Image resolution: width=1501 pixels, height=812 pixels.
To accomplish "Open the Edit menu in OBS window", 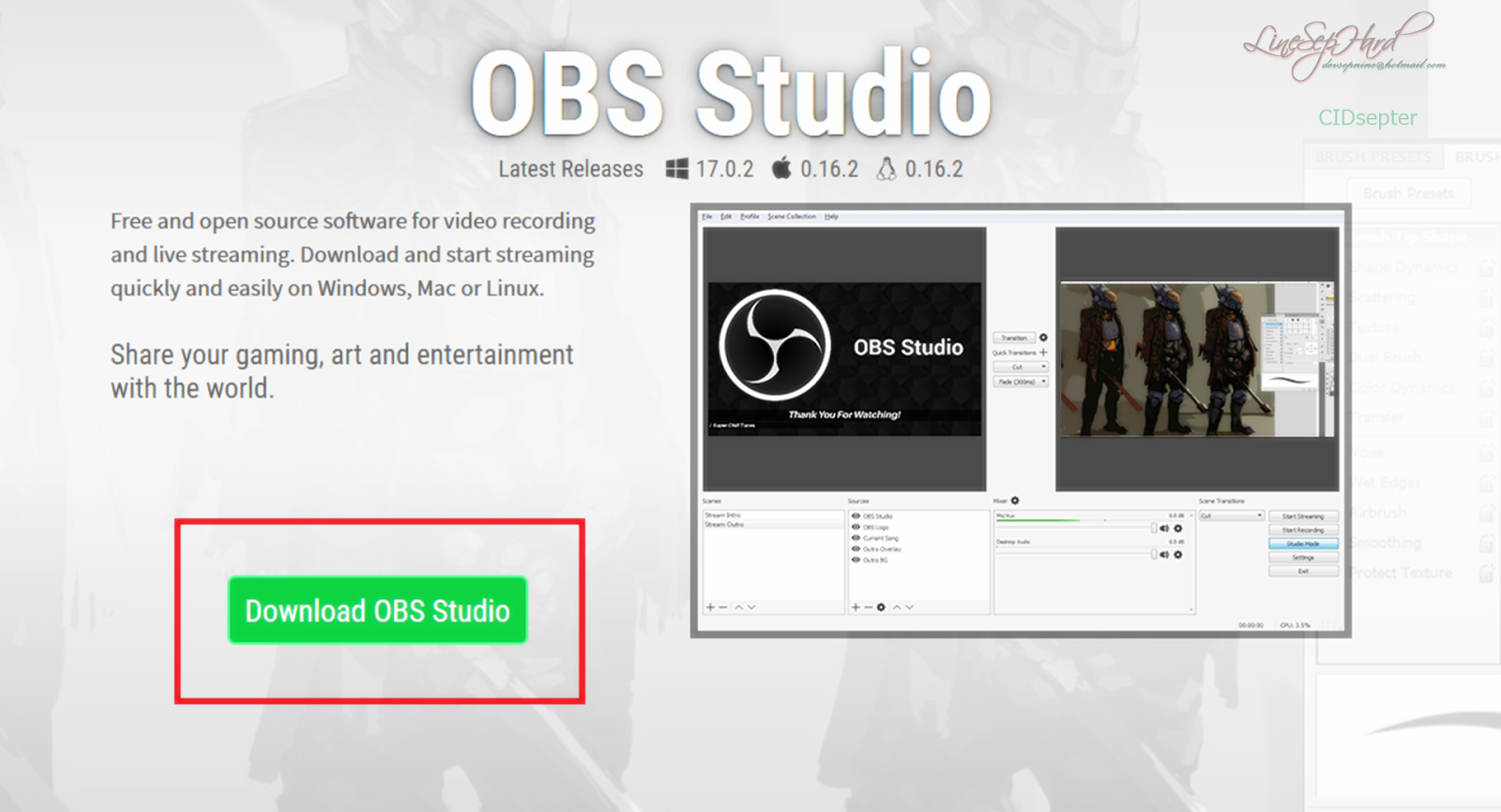I will (x=726, y=217).
